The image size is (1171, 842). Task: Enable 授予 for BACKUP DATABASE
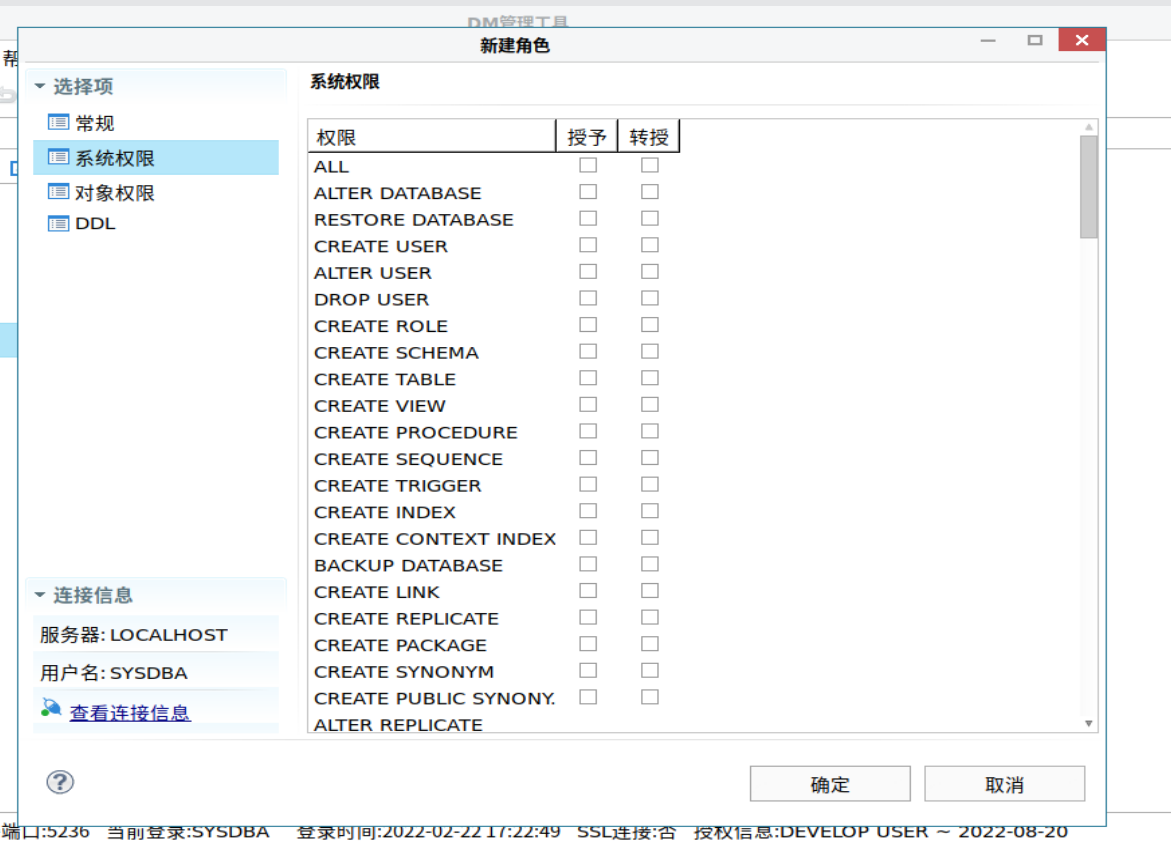tap(588, 563)
